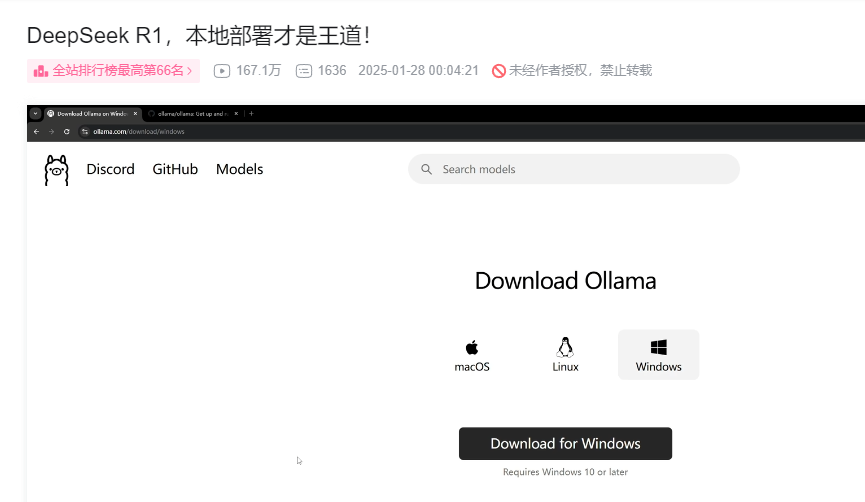Image resolution: width=865 pixels, height=502 pixels.
Task: Open the Discord link in Ollama header
Action: 110,169
